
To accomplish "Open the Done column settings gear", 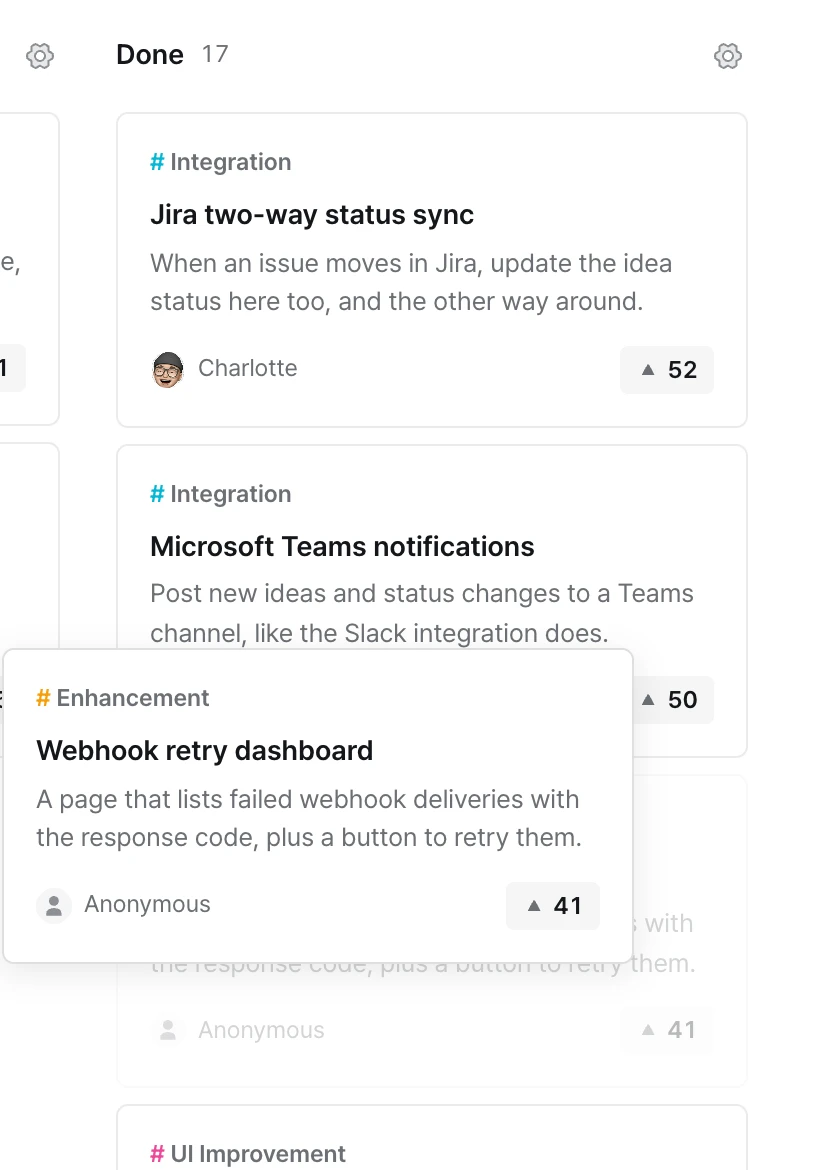I will [x=727, y=55].
